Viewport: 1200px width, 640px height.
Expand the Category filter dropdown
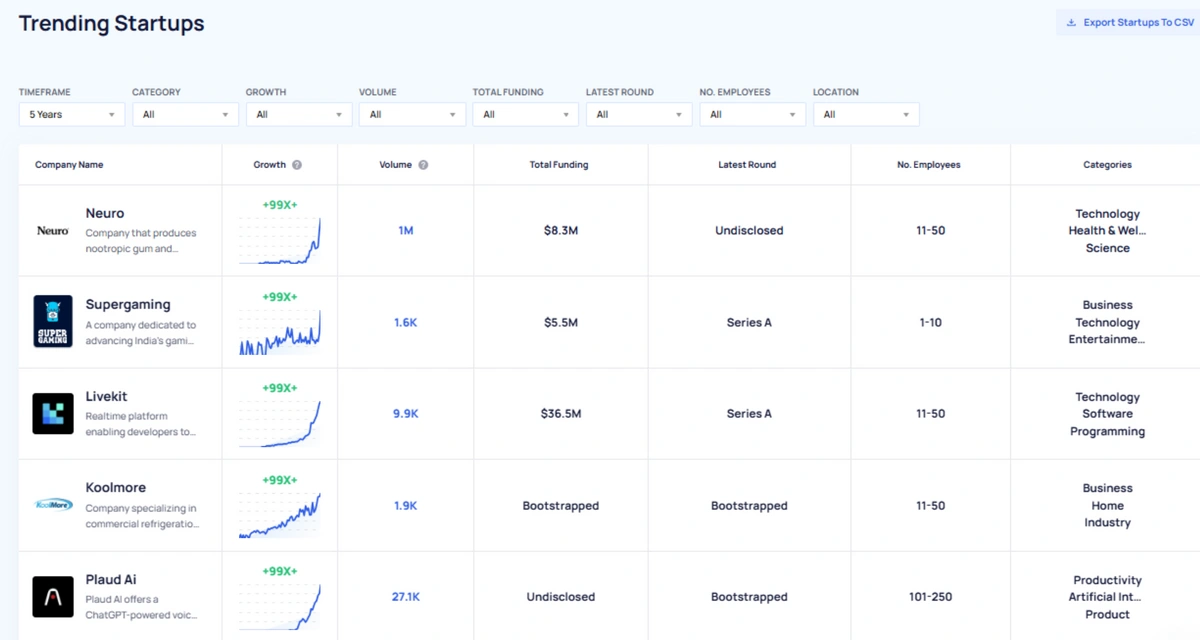click(x=185, y=115)
